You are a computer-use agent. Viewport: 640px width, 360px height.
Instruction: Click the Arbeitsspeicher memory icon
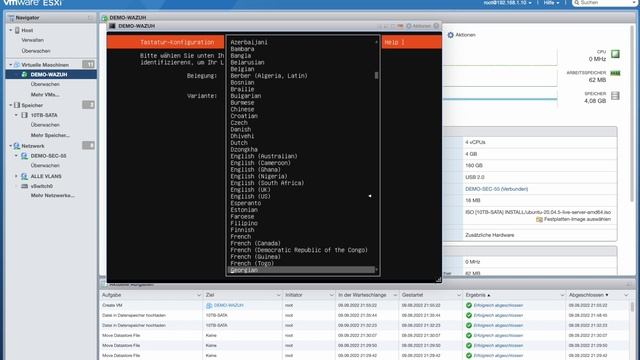pyautogui.click(x=615, y=73)
